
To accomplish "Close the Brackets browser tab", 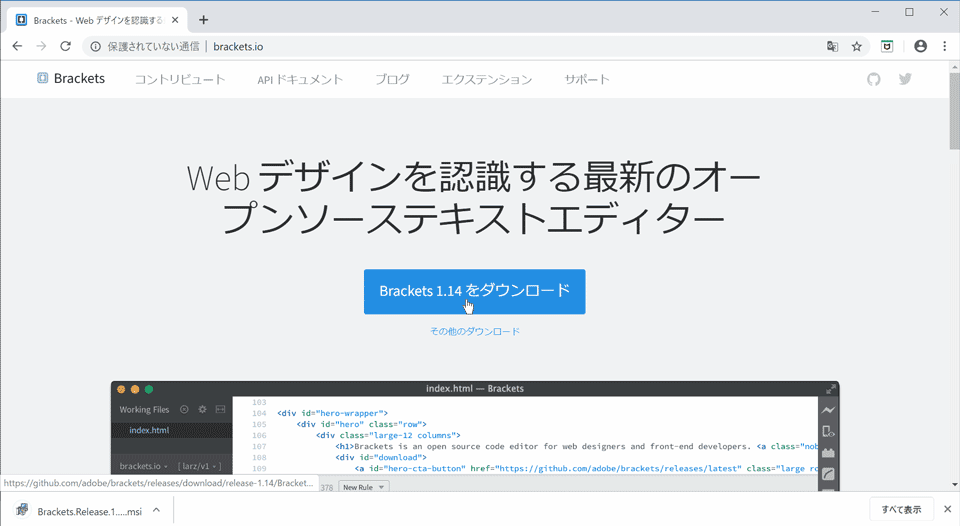I will coord(175,20).
